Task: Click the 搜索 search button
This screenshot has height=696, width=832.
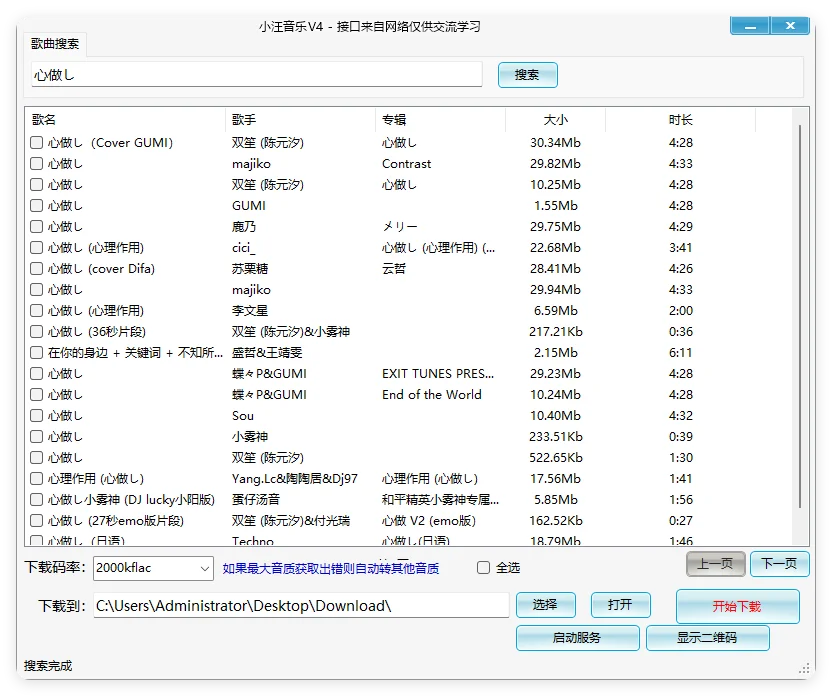Action: point(527,74)
